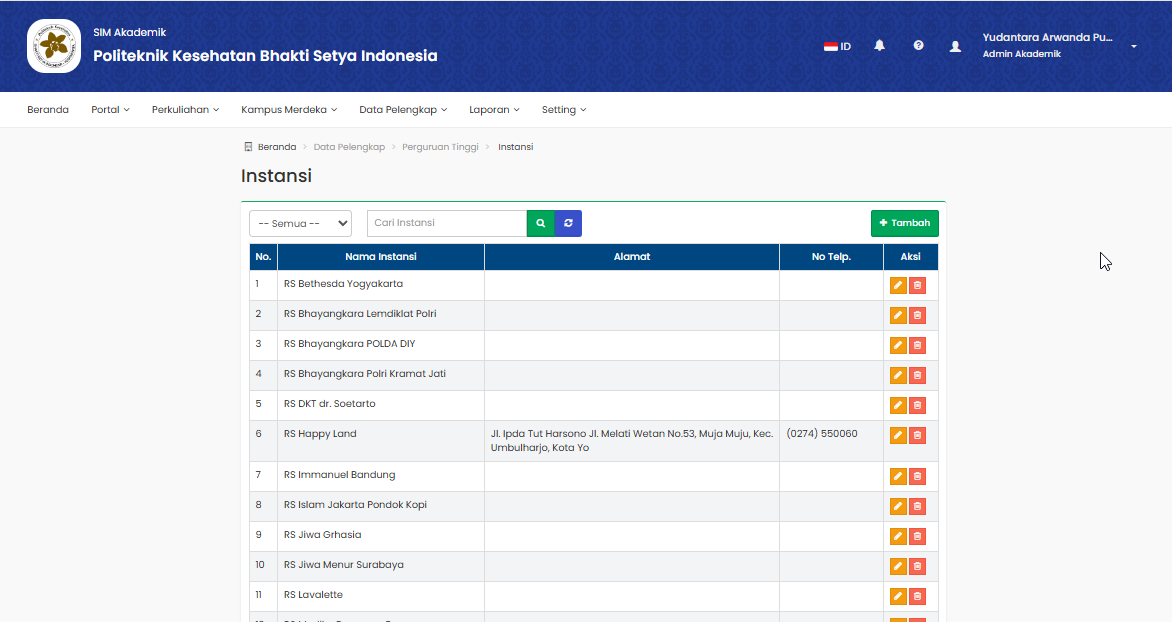The height and width of the screenshot is (622, 1172).
Task: Click the Tambah button
Action: (x=904, y=223)
